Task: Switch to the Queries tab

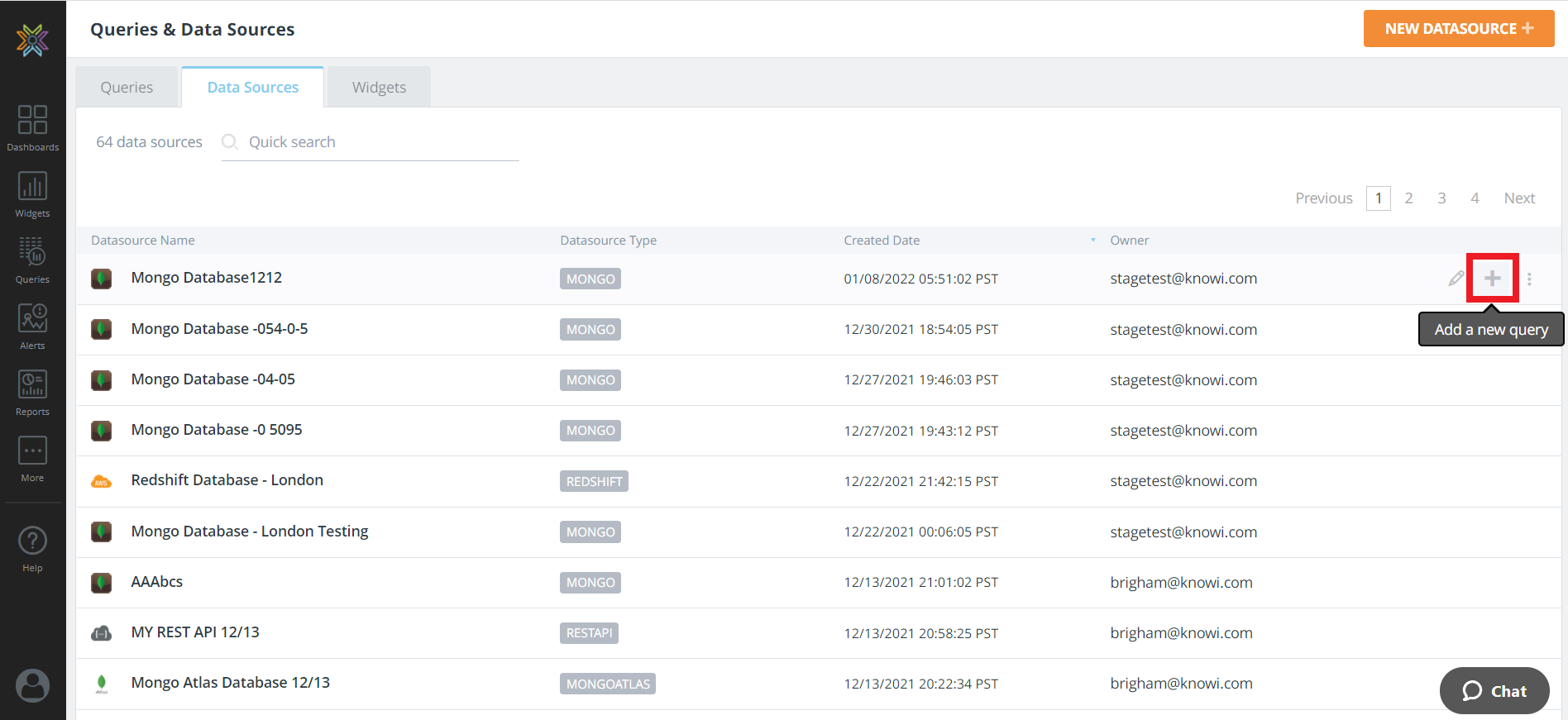Action: pyautogui.click(x=127, y=88)
